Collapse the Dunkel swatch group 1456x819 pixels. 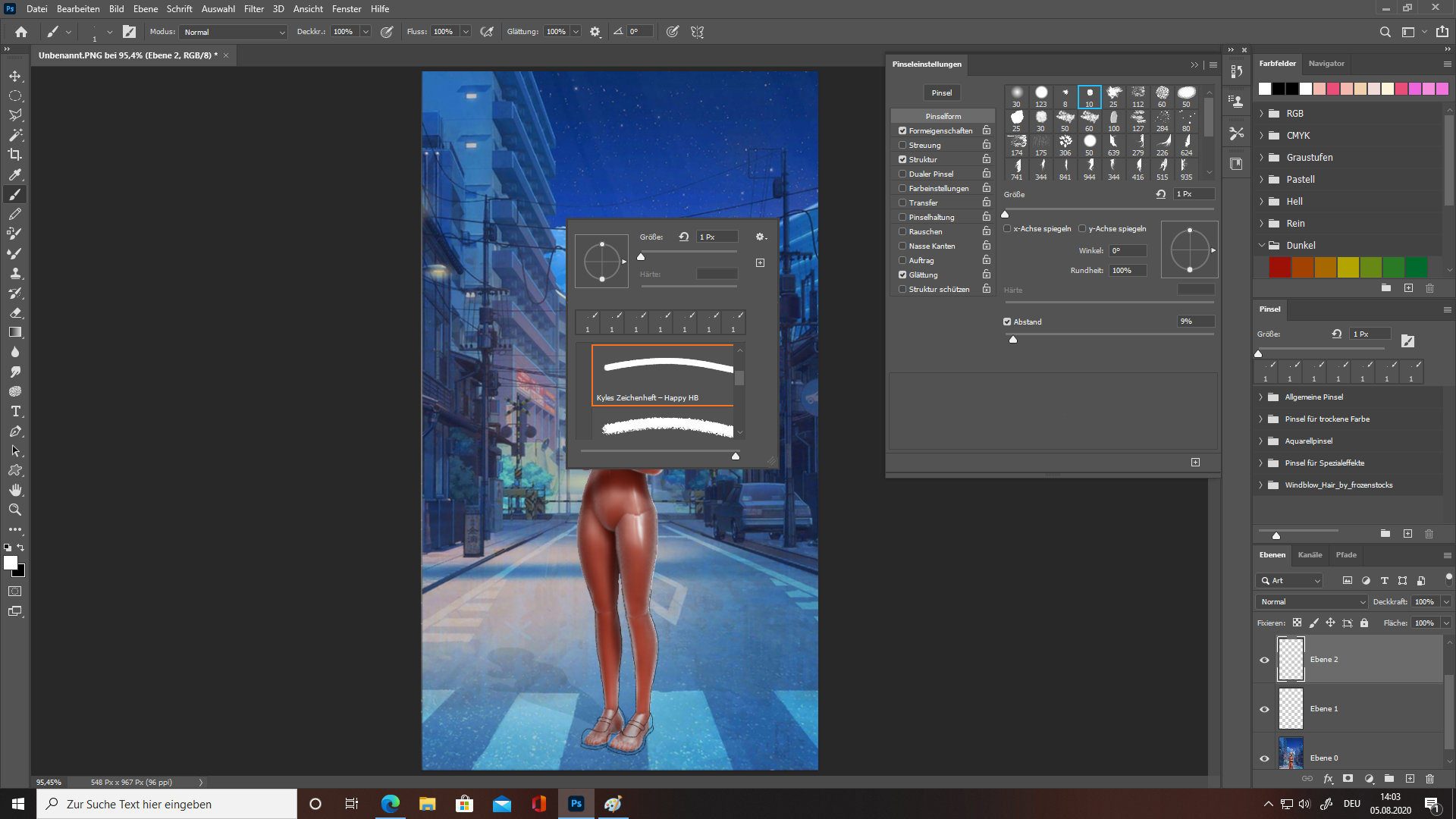pyautogui.click(x=1262, y=246)
